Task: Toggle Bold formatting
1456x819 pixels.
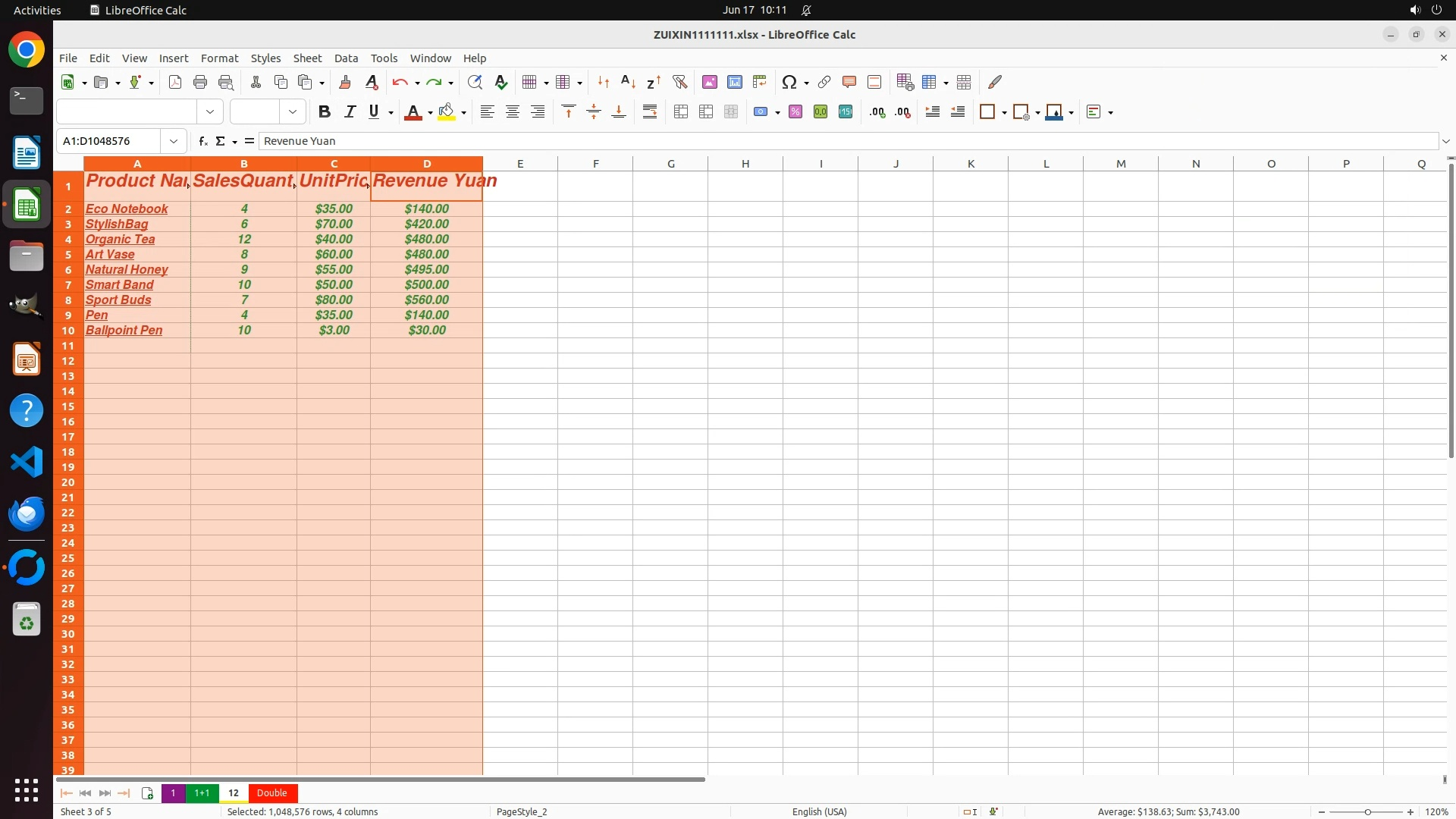Action: click(x=325, y=112)
